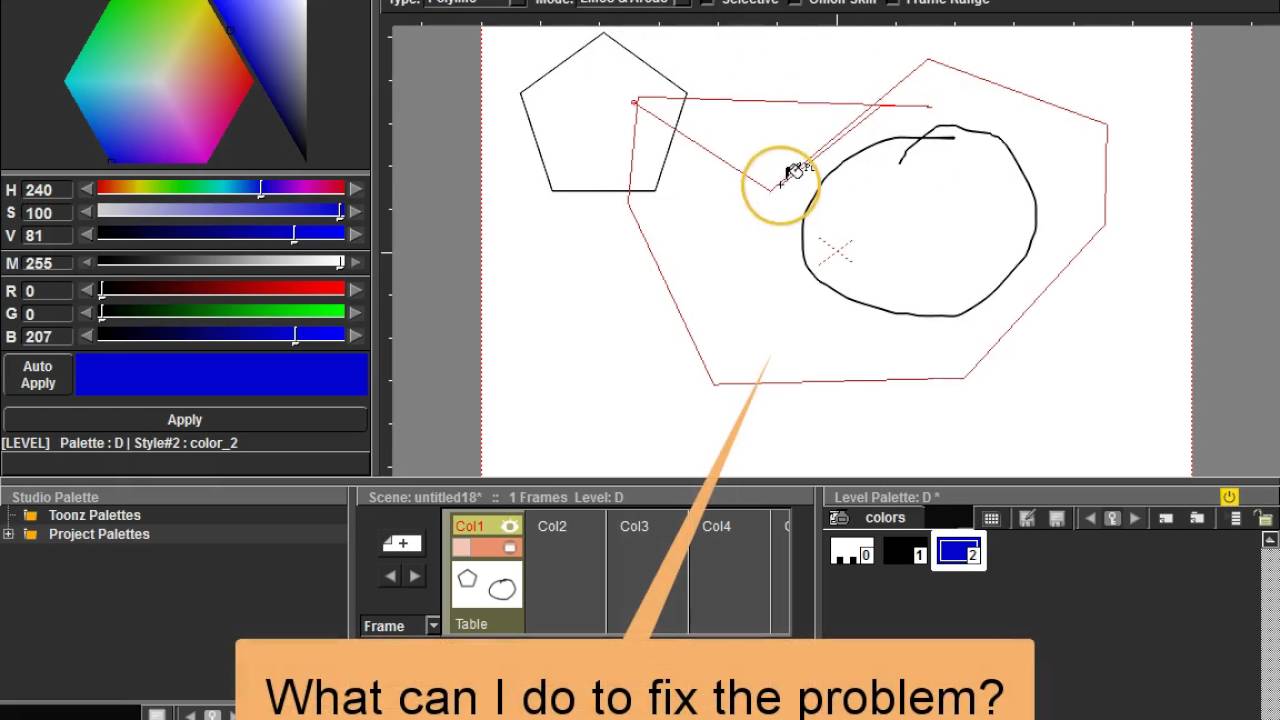Go to next key in Level Palette
The image size is (1280, 720).
[1135, 518]
